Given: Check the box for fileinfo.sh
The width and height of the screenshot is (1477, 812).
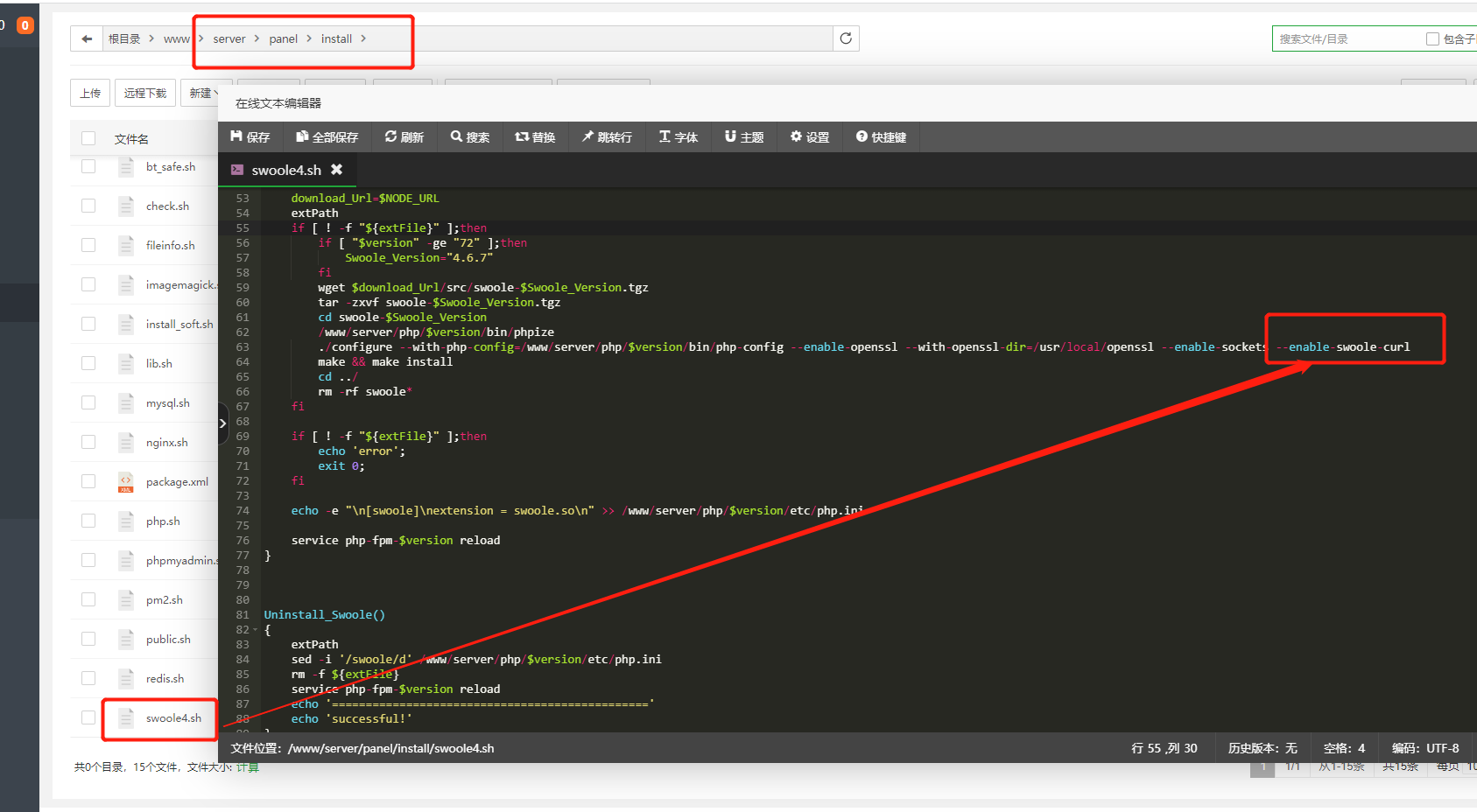Looking at the screenshot, I should point(88,245).
